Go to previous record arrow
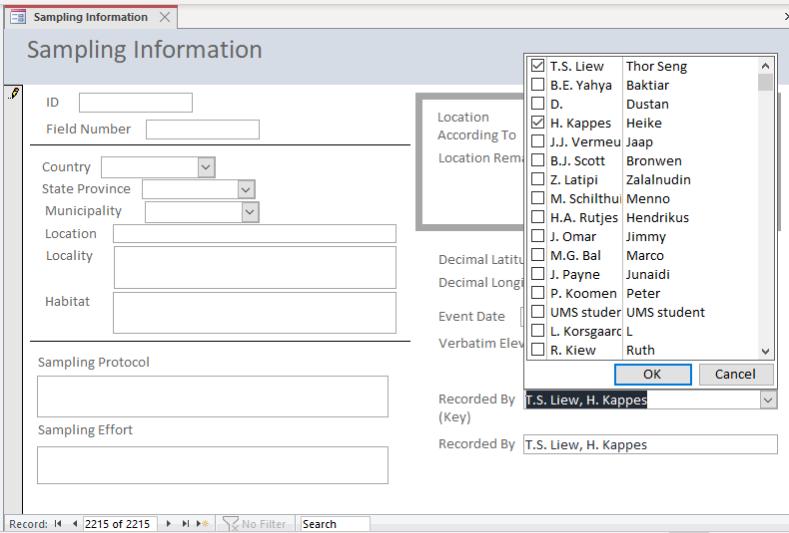Viewport: 789px width, 533px height. (x=74, y=523)
